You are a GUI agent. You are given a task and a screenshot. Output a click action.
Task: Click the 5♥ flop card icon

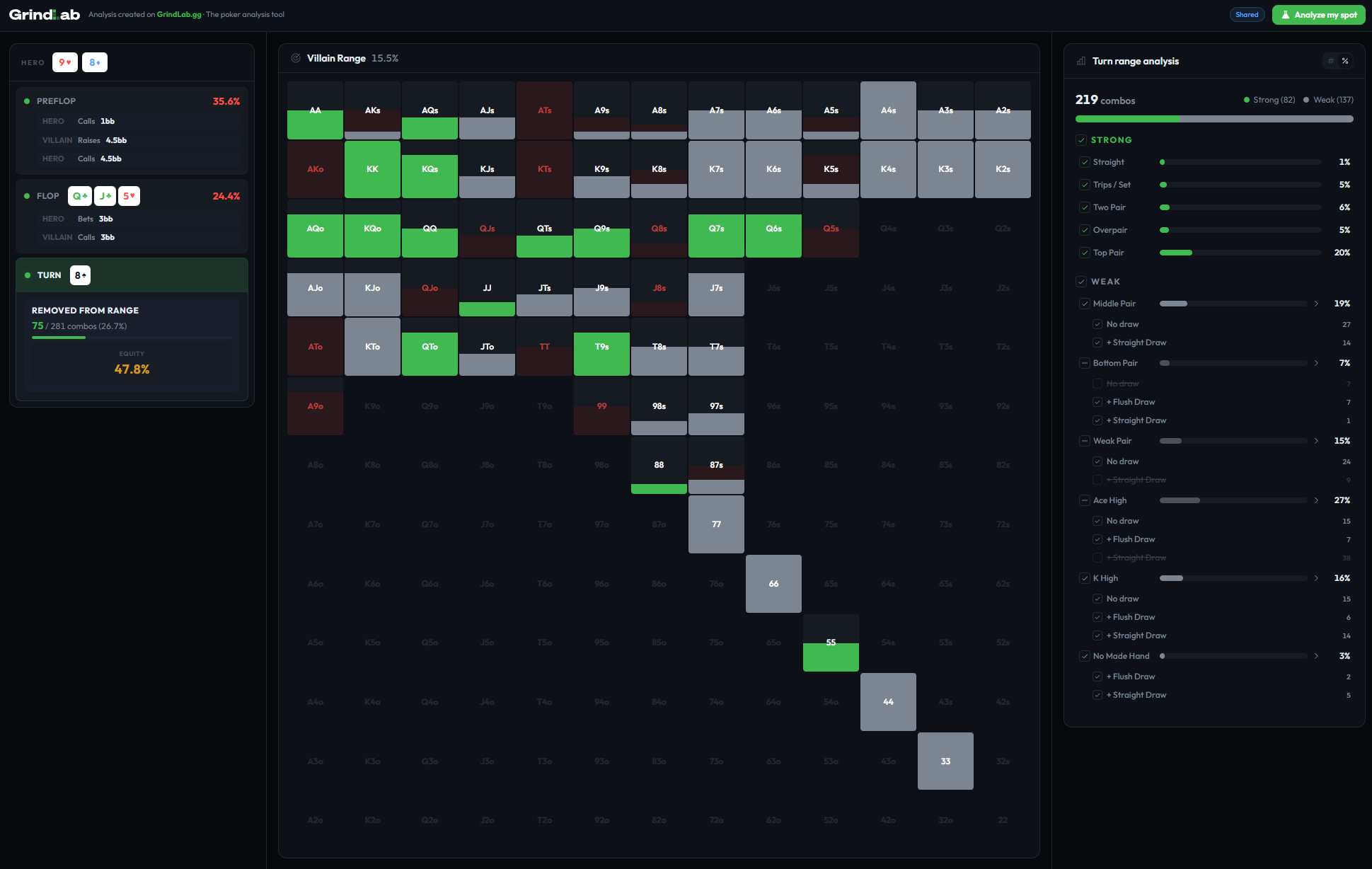point(129,196)
